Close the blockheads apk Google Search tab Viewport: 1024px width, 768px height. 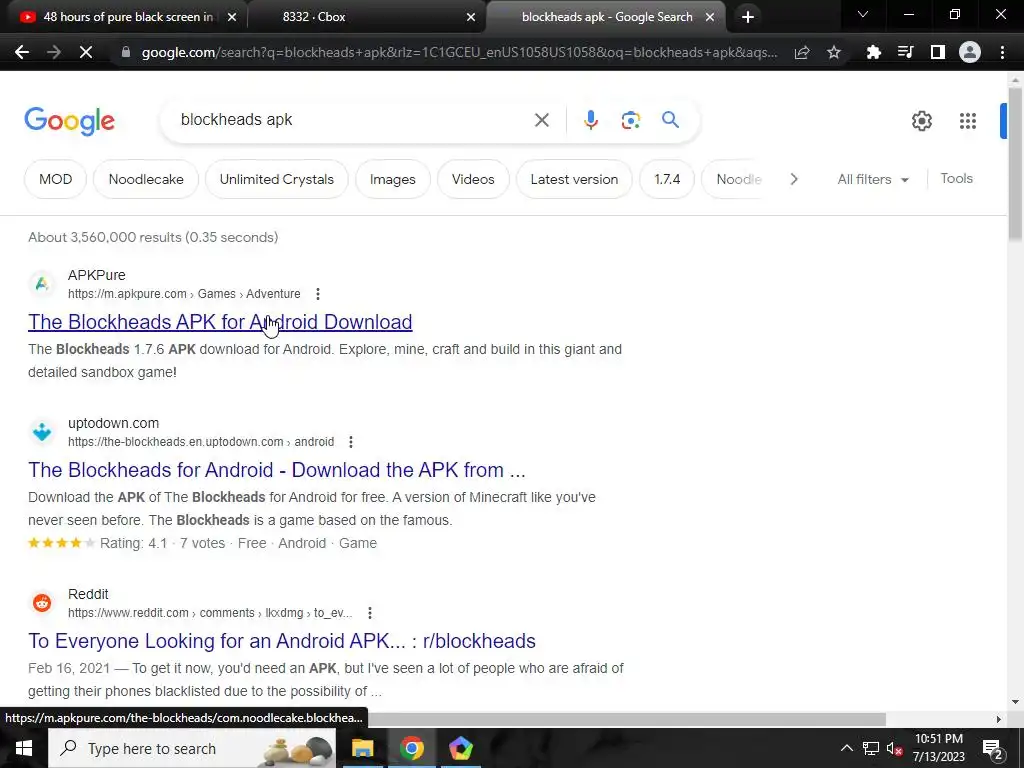[710, 18]
